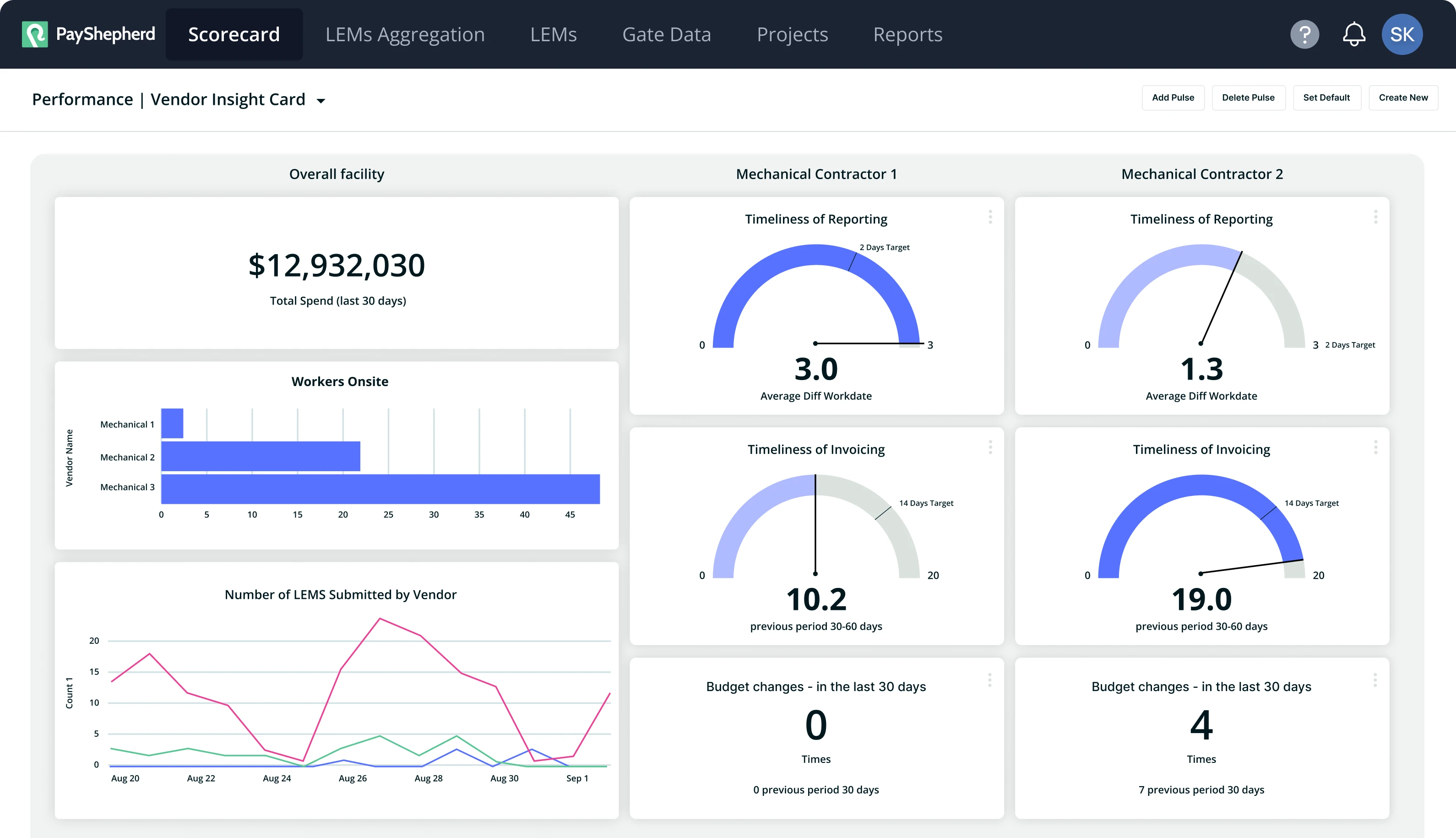Click the Delete Pulse button
Screen dimensions: 1456x838
tap(1248, 98)
